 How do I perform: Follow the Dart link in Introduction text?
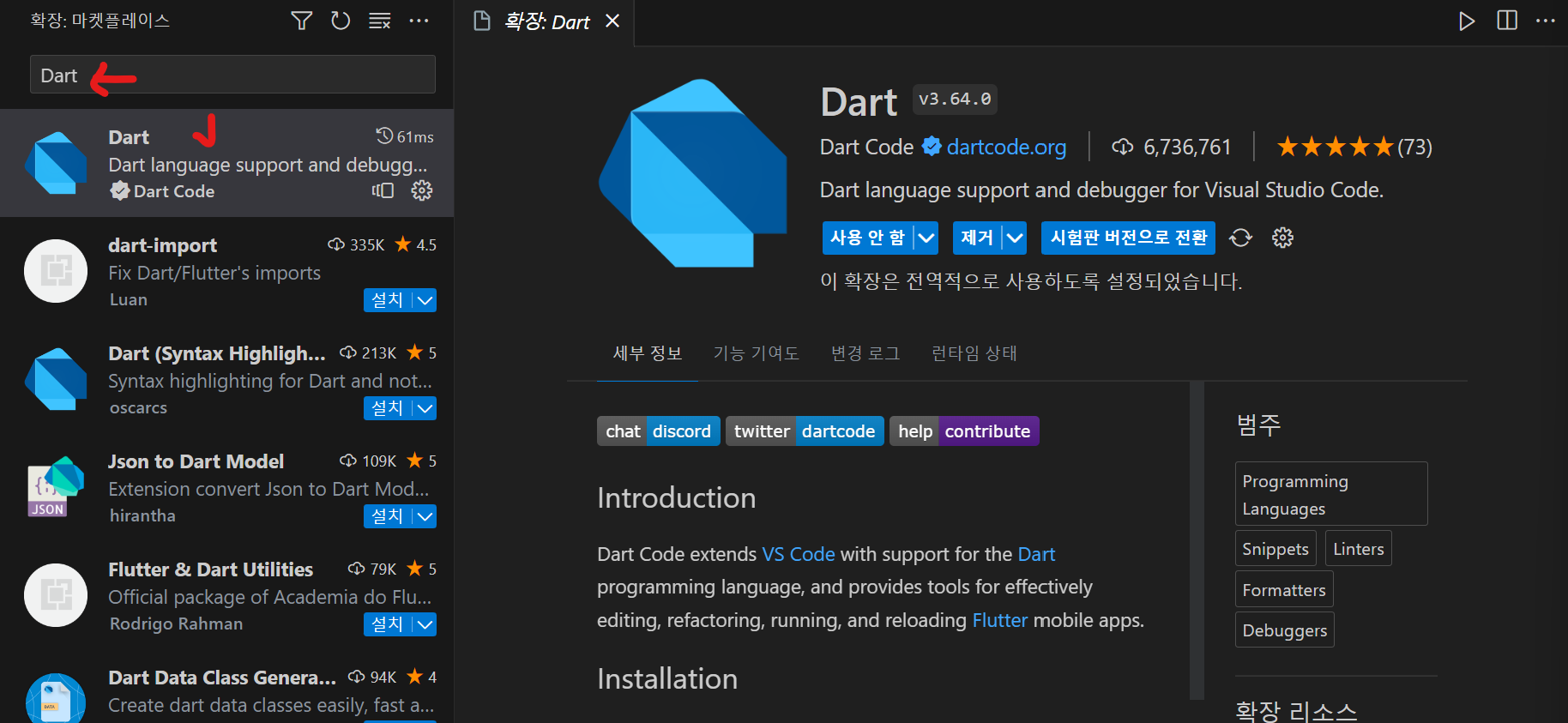1036,554
